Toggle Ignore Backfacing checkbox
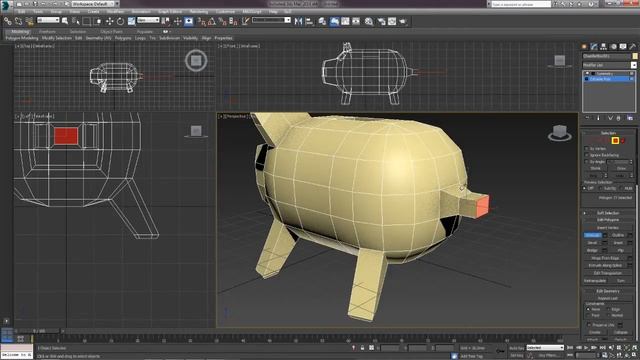Image resolution: width=640 pixels, height=360 pixels. click(x=587, y=155)
